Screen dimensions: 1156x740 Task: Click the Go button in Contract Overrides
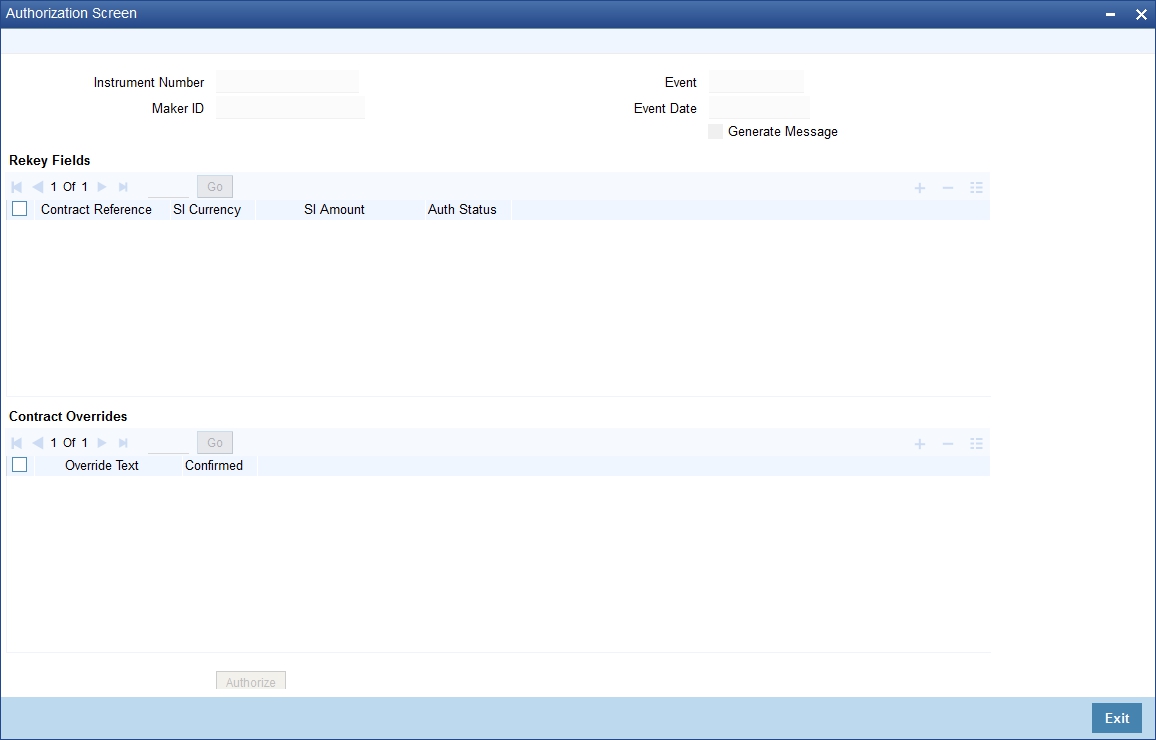tap(215, 443)
